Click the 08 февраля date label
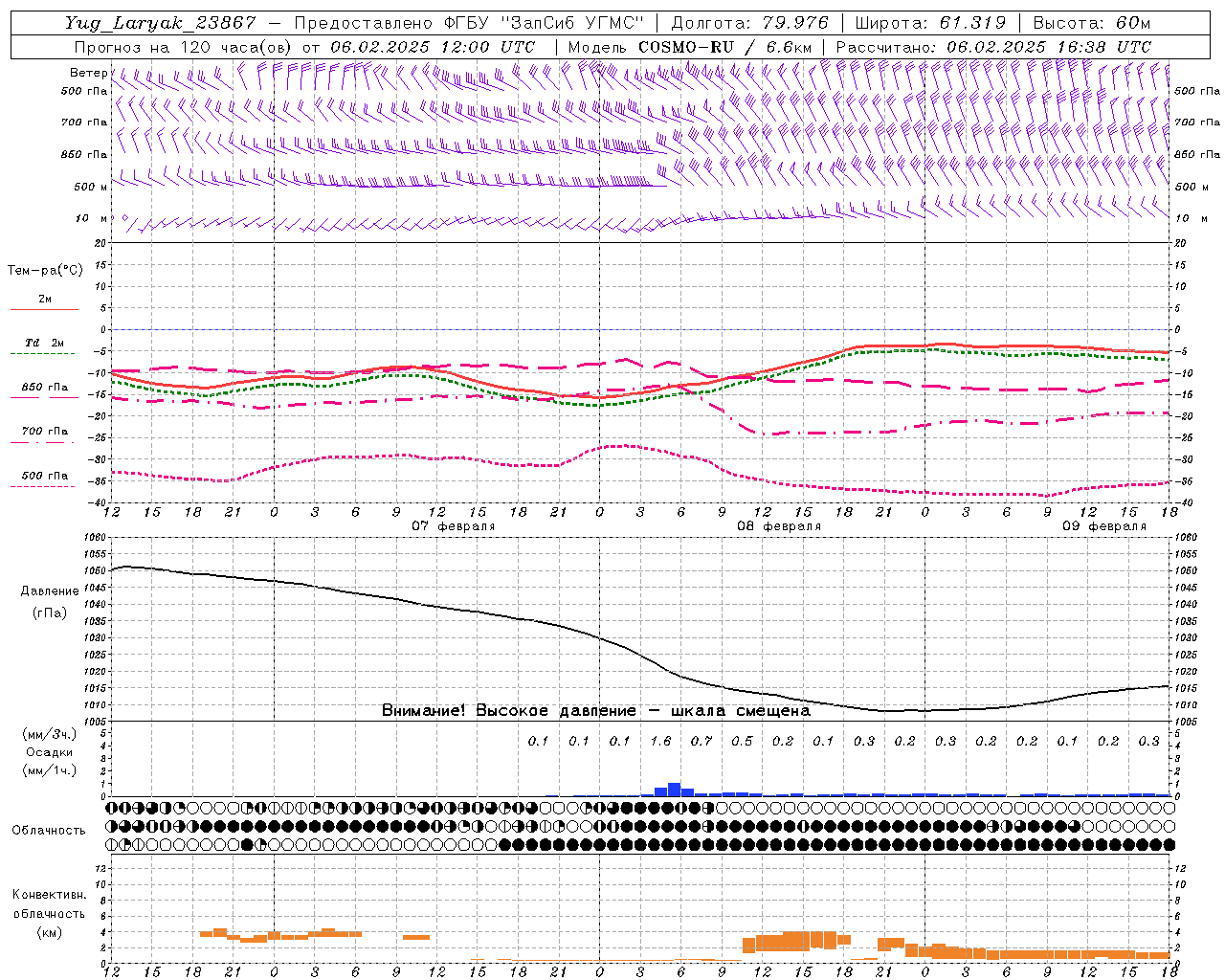 click(779, 526)
